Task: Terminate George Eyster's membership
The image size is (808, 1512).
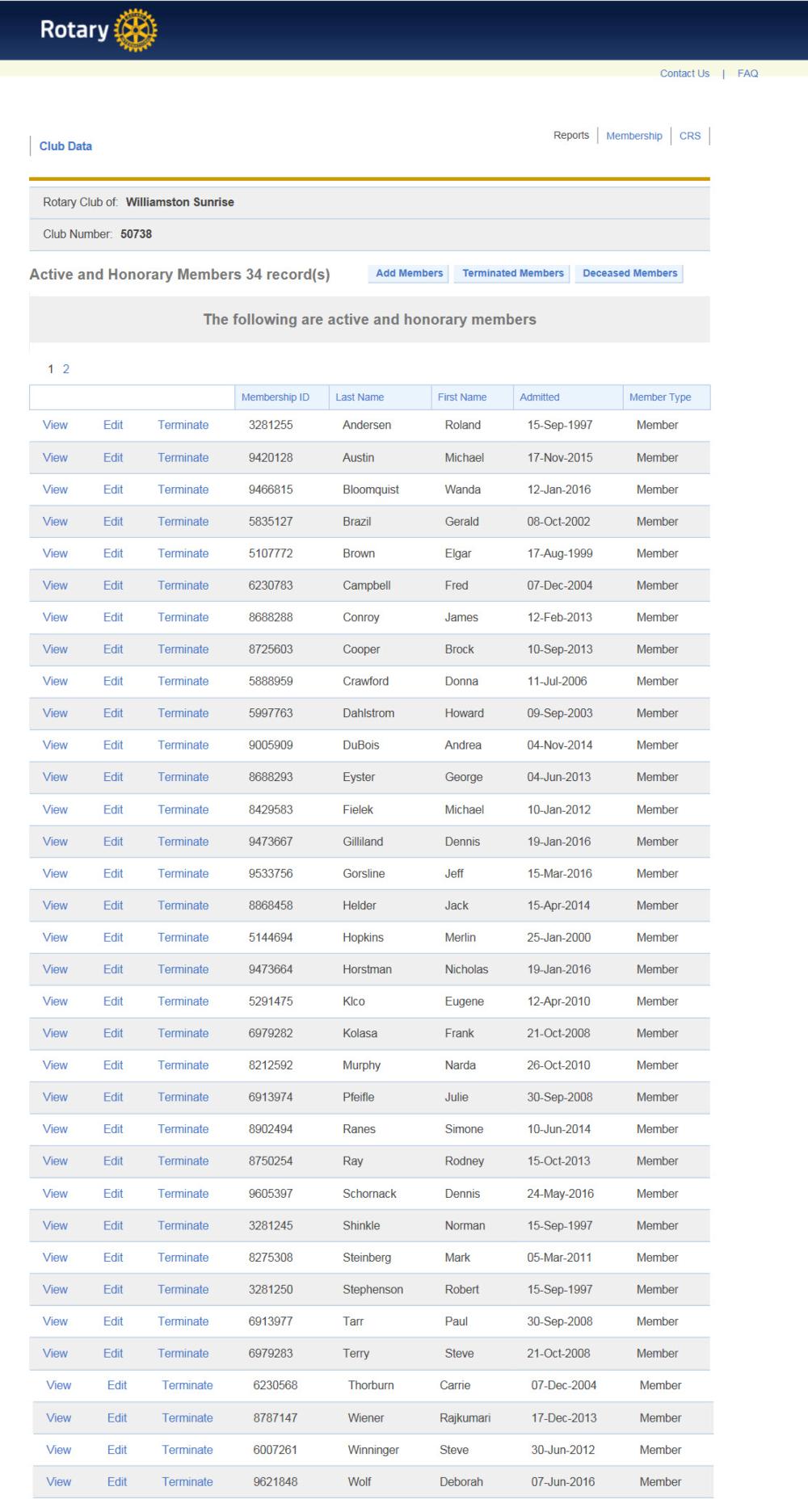Action: (x=183, y=777)
